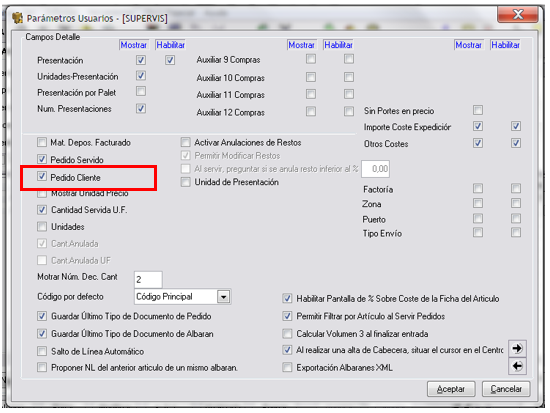Click the left arrow previous page icon
This screenshot has width=550, height=413.
click(517, 366)
